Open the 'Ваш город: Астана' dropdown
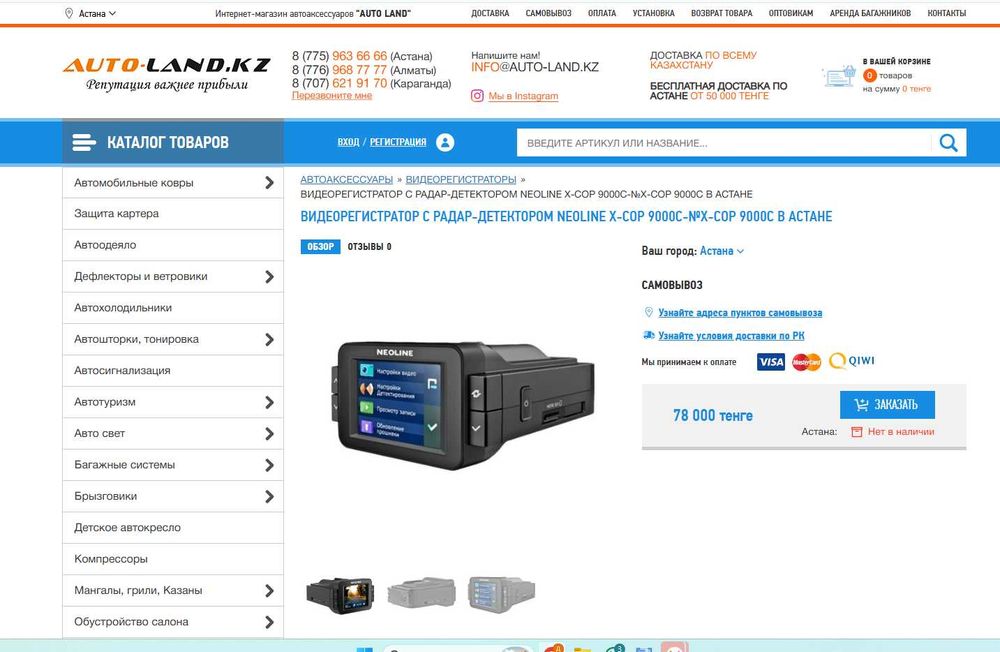 tap(722, 251)
